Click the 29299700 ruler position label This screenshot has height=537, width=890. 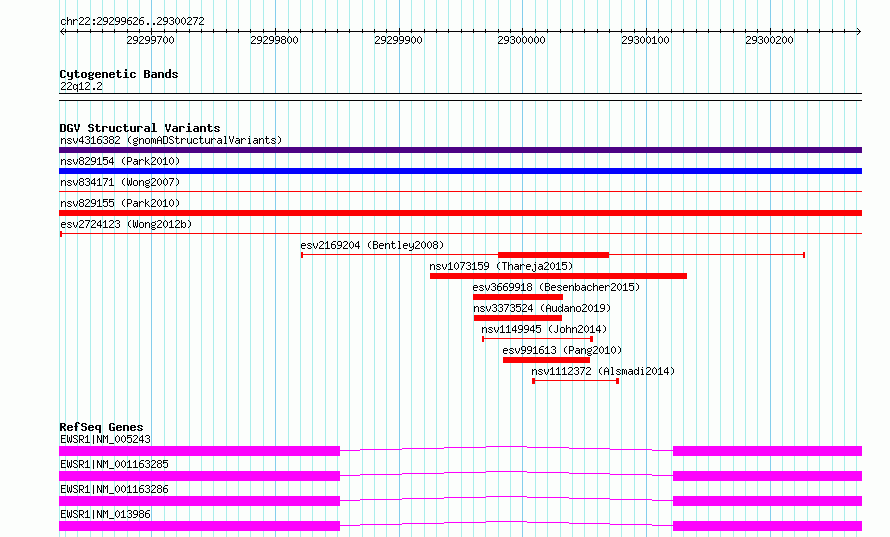pos(150,40)
